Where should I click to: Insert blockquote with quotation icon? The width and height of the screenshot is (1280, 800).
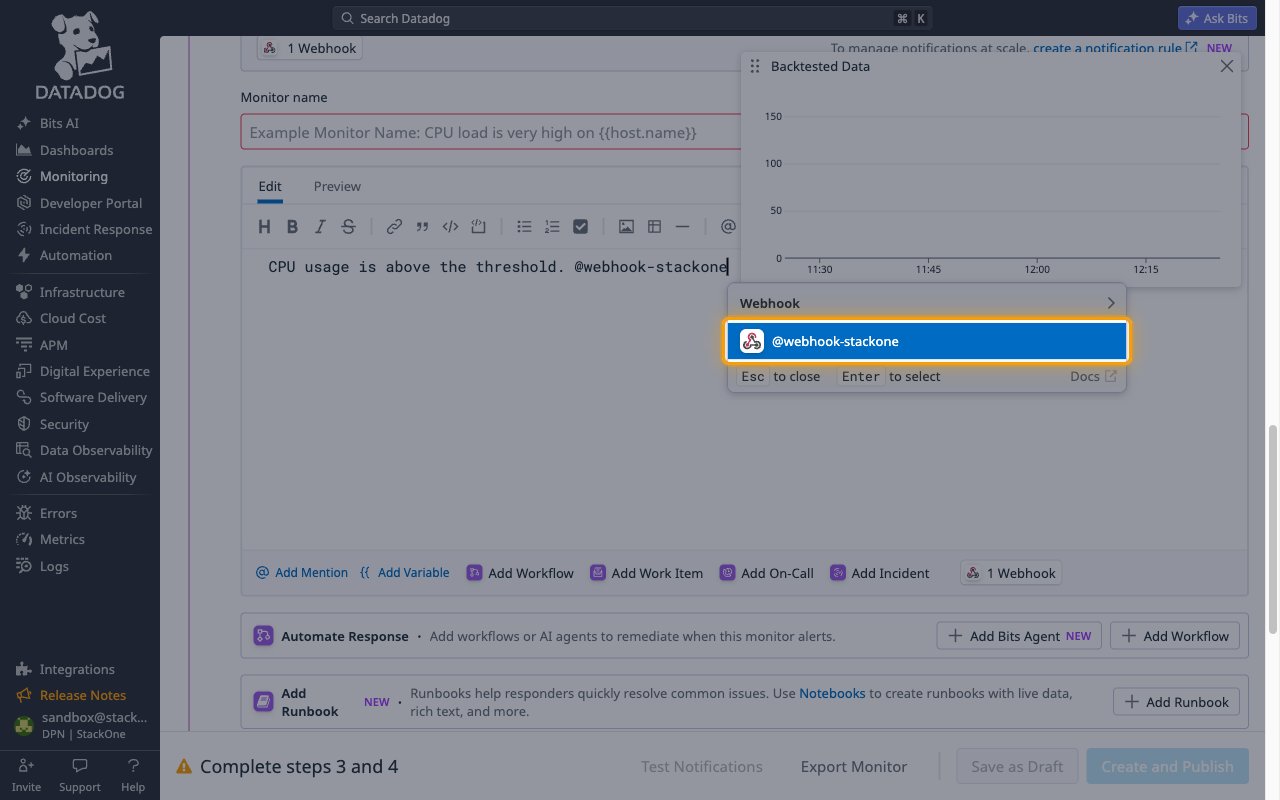(422, 227)
